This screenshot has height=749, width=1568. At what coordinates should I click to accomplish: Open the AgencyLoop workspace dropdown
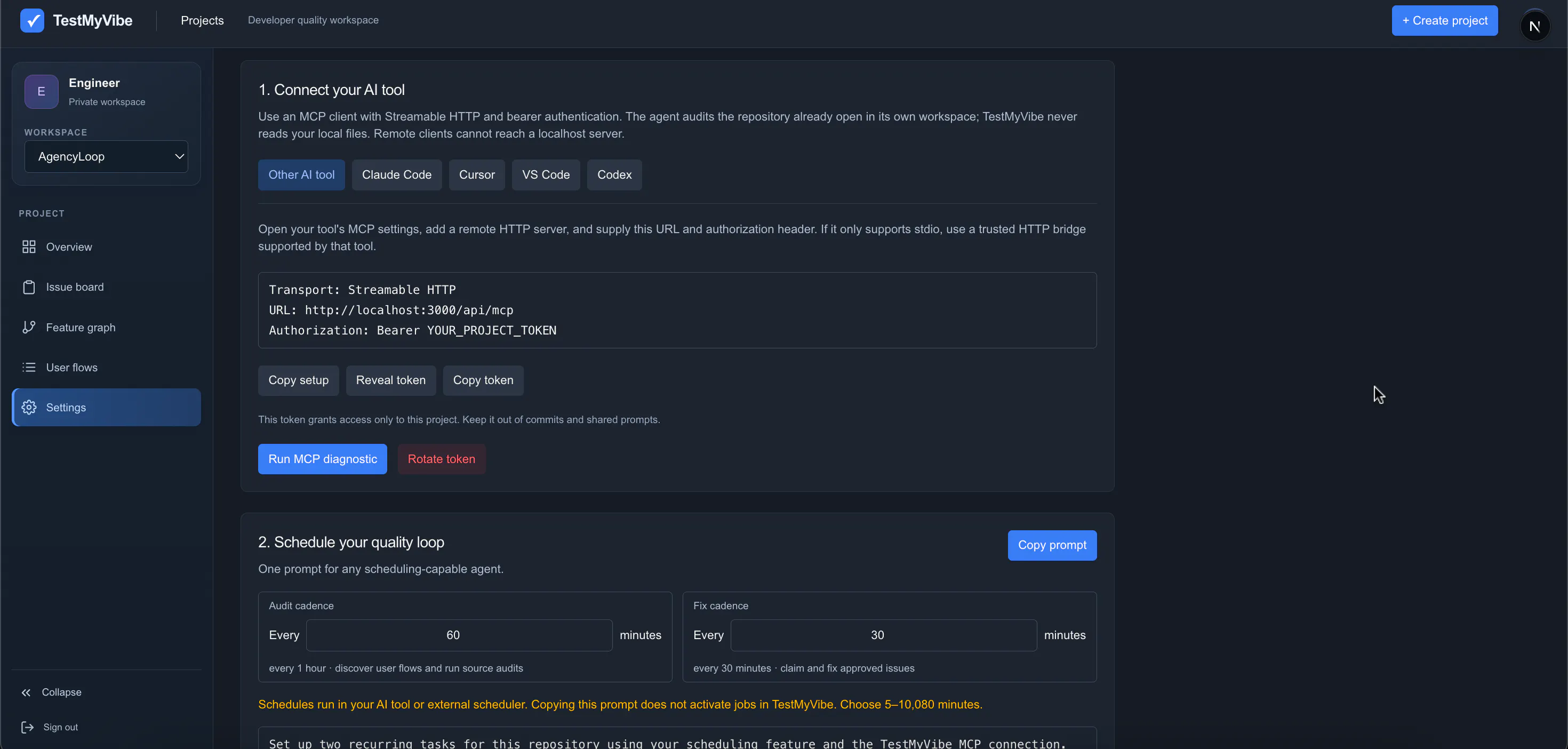tap(106, 156)
